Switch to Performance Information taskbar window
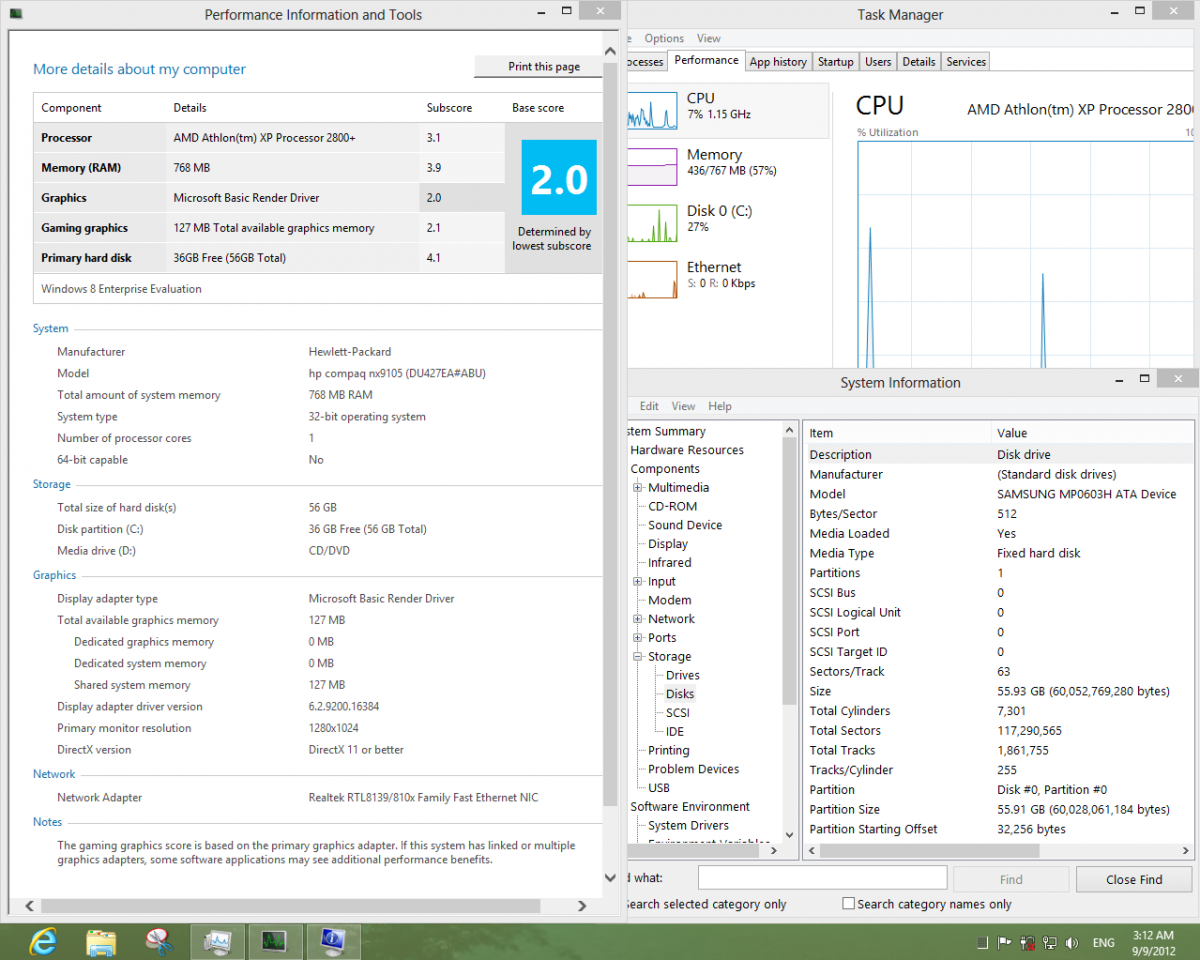 click(x=217, y=941)
